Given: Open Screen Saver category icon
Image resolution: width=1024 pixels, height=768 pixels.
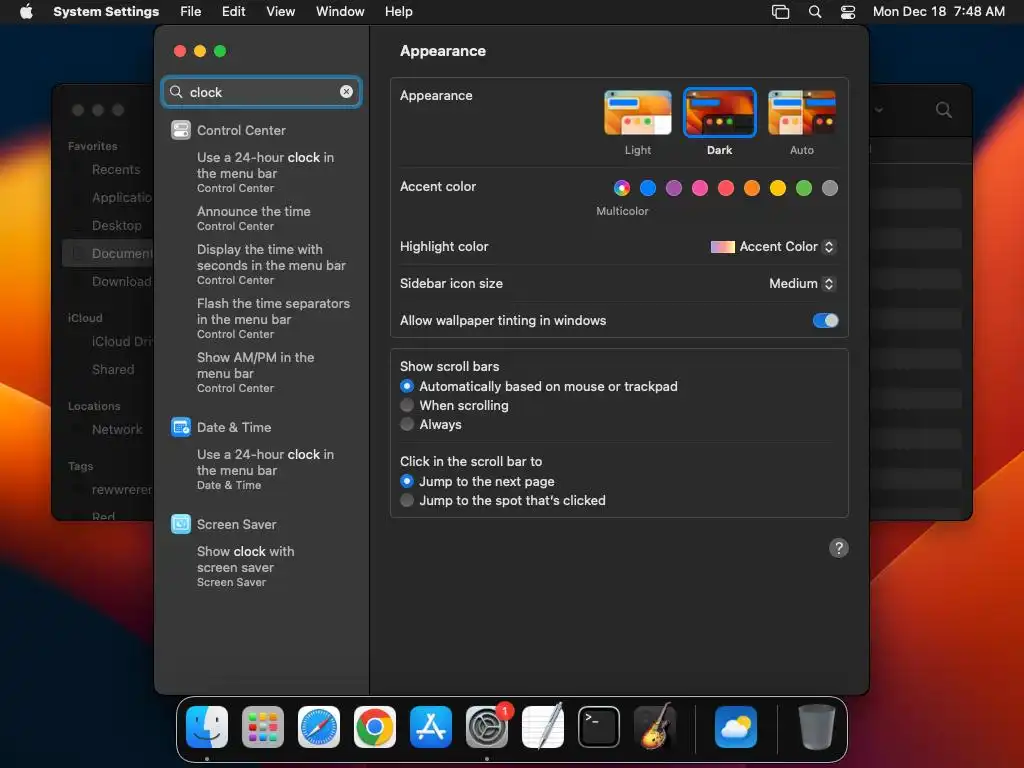Looking at the screenshot, I should coord(181,524).
